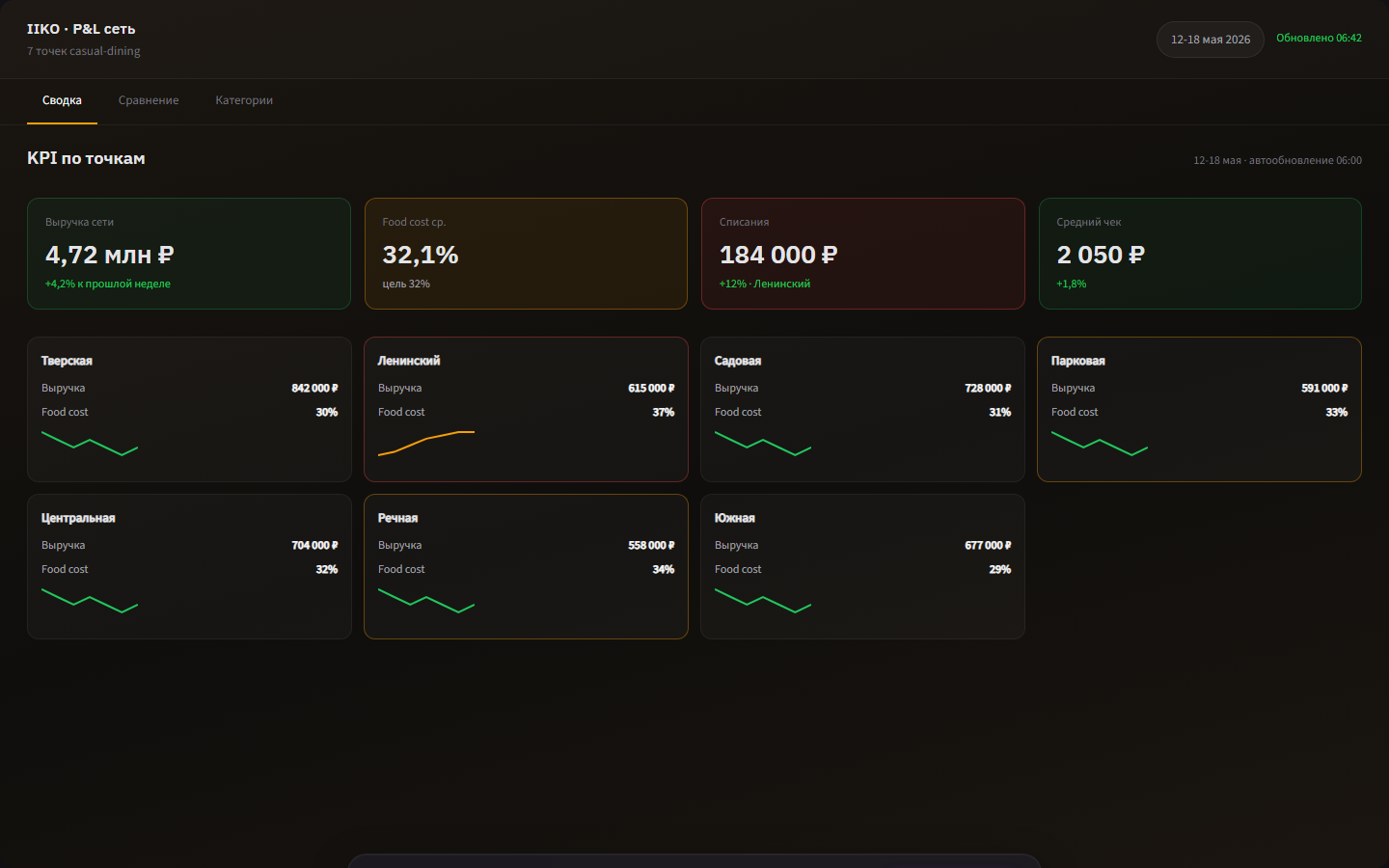Click the Центральная food cost sparkline
Viewport: 1389px width, 868px height.
(90, 601)
